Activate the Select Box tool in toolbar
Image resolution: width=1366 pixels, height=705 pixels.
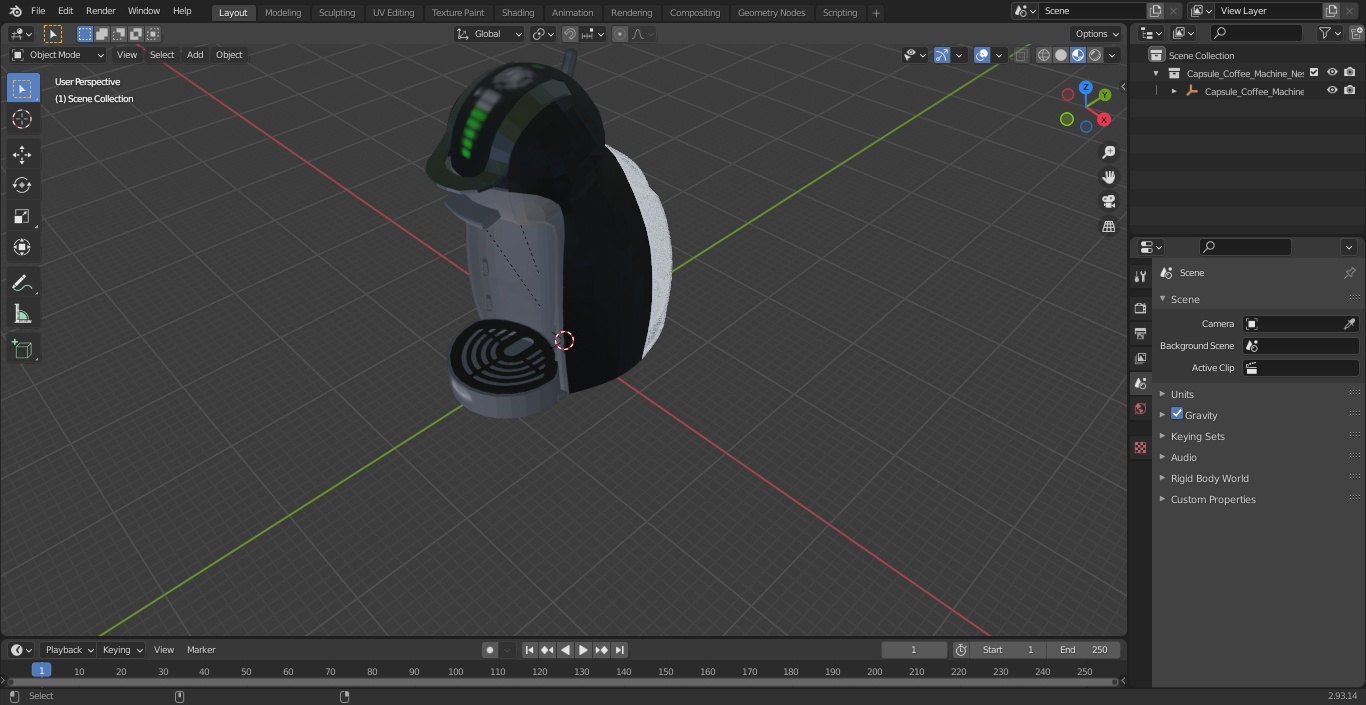coord(22,89)
